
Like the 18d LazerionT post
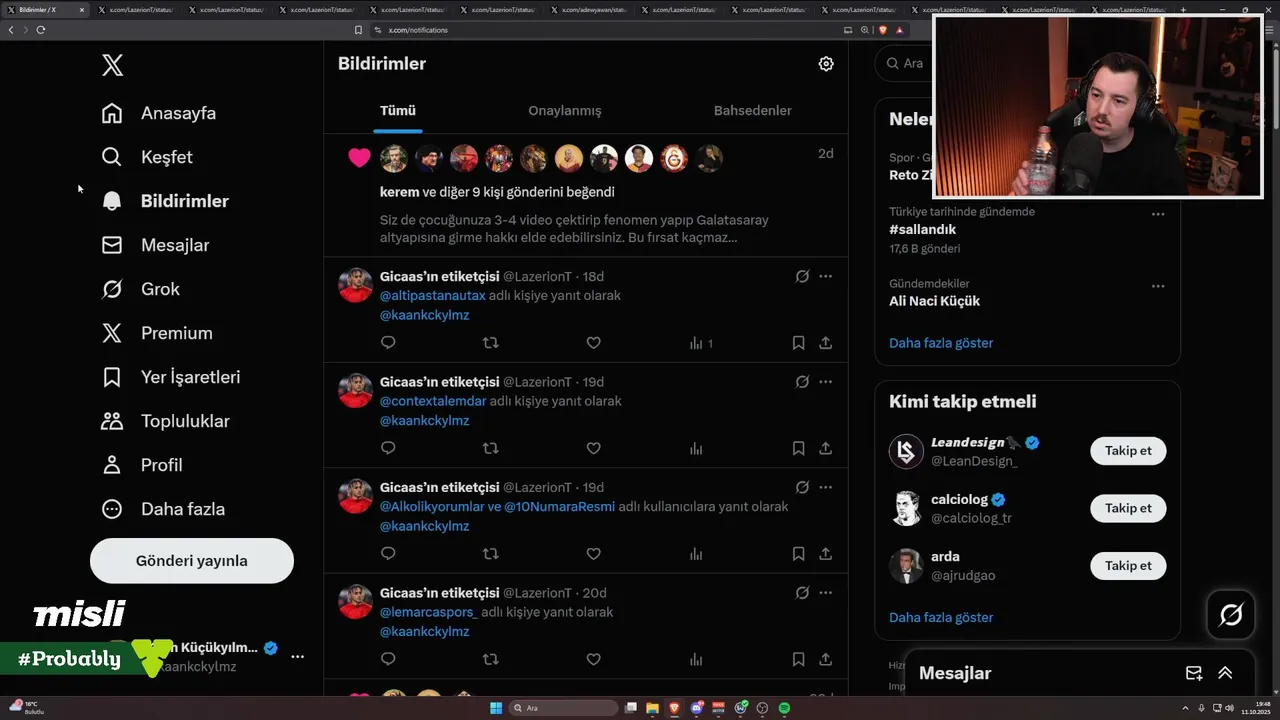593,343
